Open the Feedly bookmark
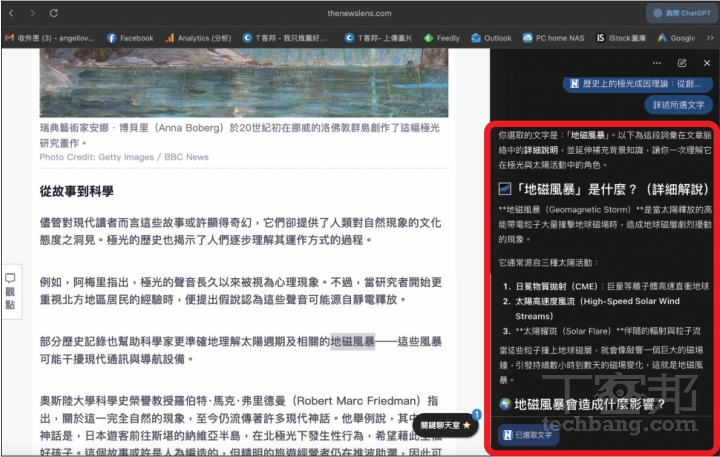The height and width of the screenshot is (457, 720). pyautogui.click(x=442, y=38)
